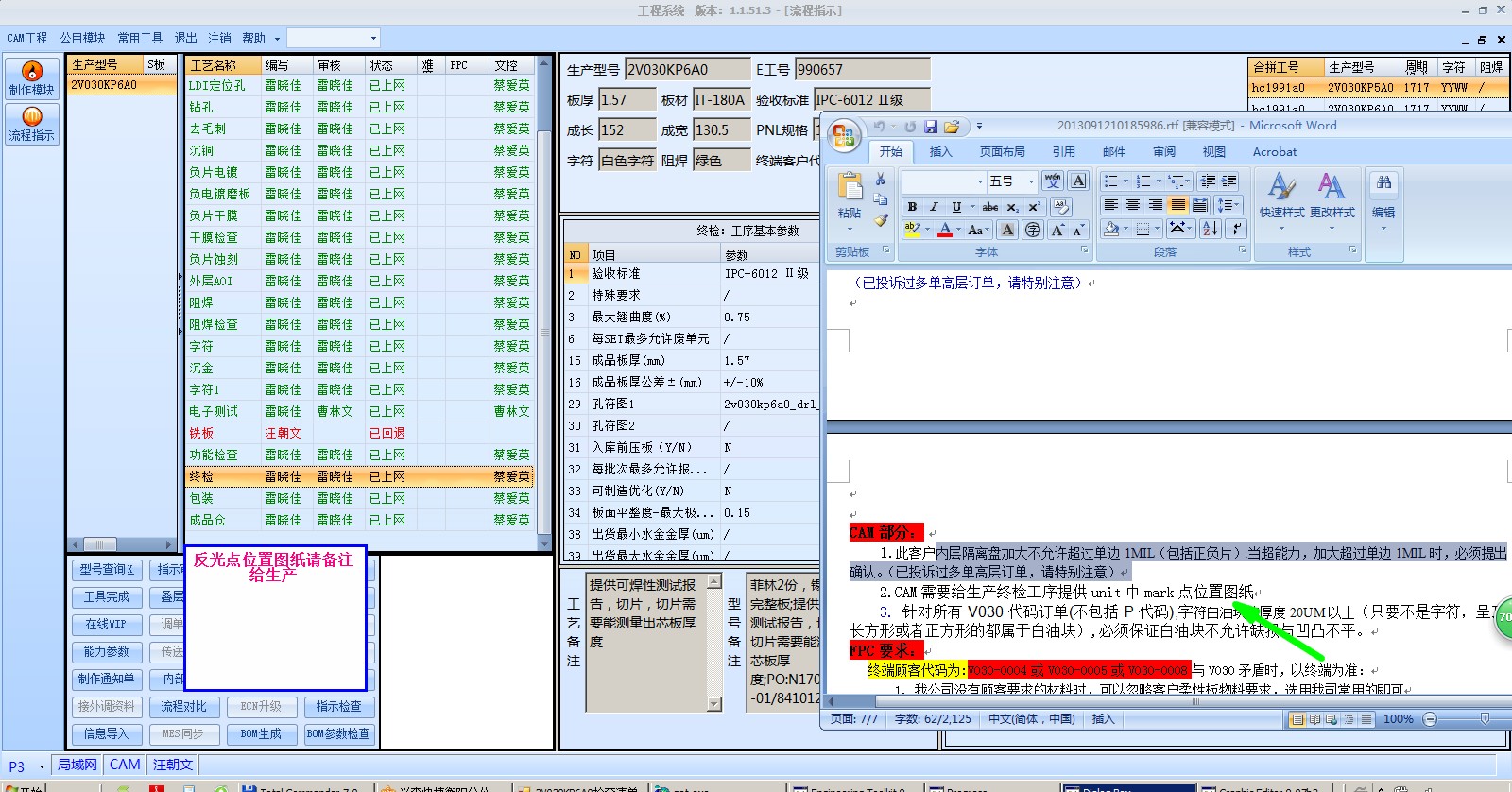The width and height of the screenshot is (1512, 792).
Task: Open the underline style dropdown arrow in Word
Action: pos(972,206)
